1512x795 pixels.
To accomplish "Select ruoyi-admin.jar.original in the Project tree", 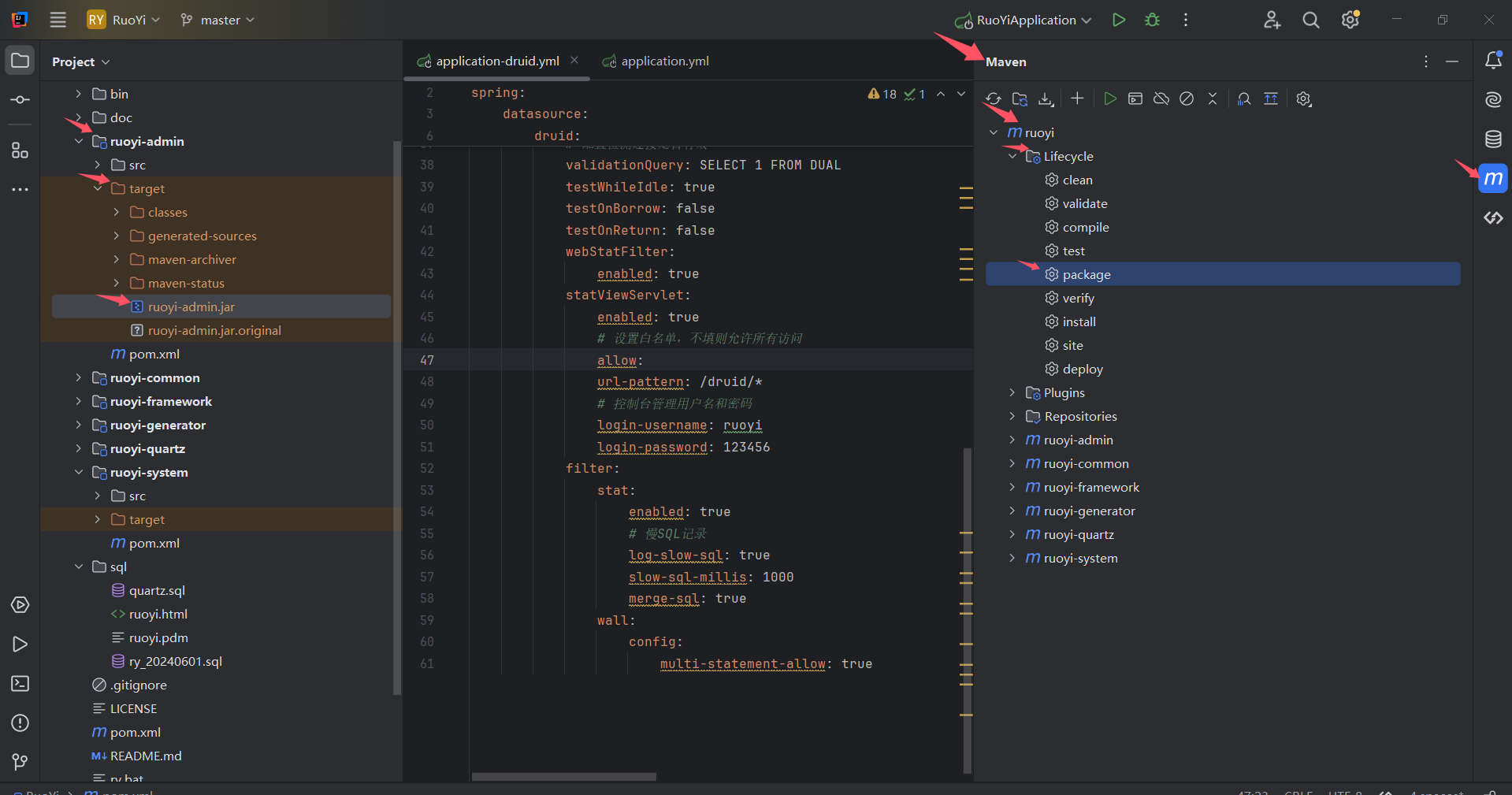I will click(x=214, y=331).
